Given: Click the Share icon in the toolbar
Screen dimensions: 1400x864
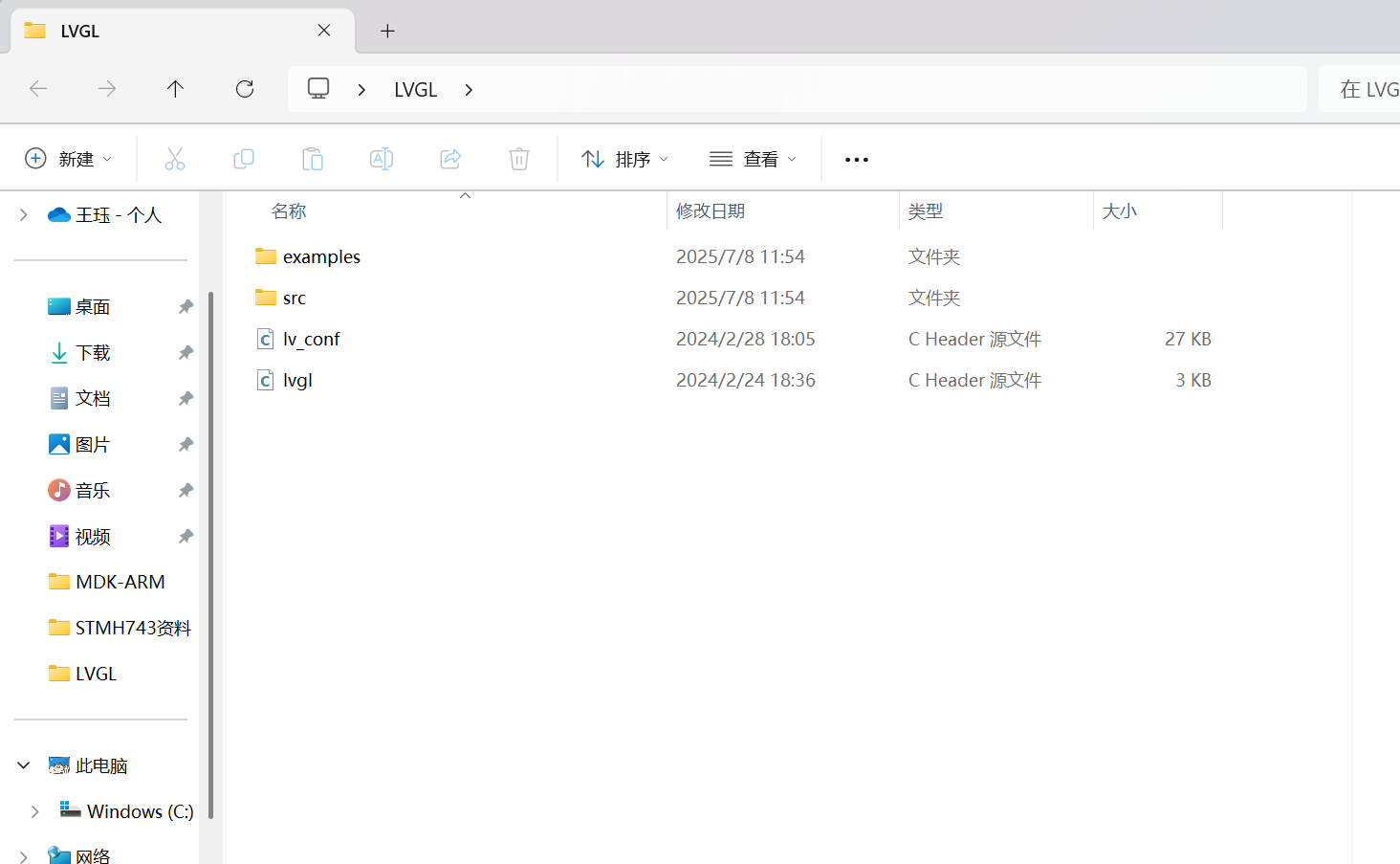Looking at the screenshot, I should pos(450,159).
